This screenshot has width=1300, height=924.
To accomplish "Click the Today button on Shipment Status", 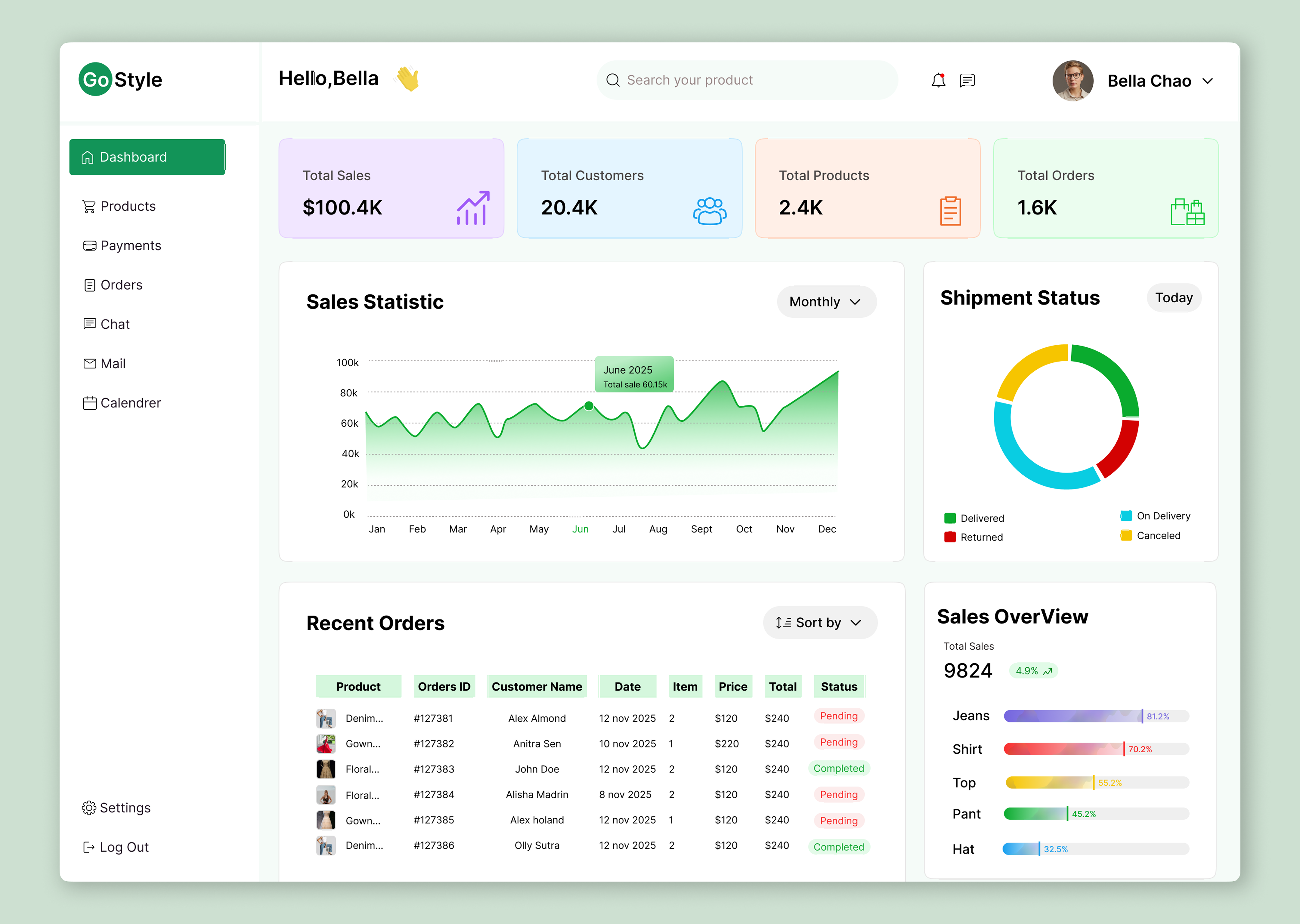I will click(x=1174, y=297).
